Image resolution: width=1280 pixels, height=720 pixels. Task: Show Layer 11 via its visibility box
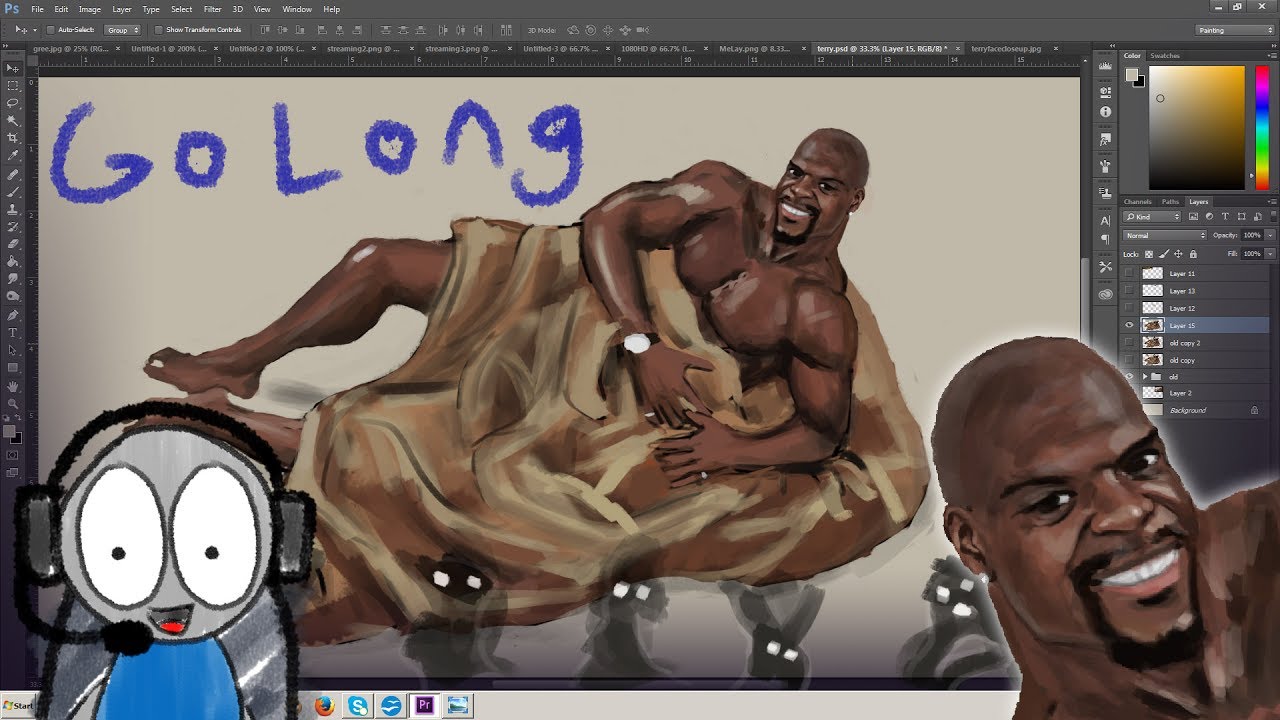1129,273
